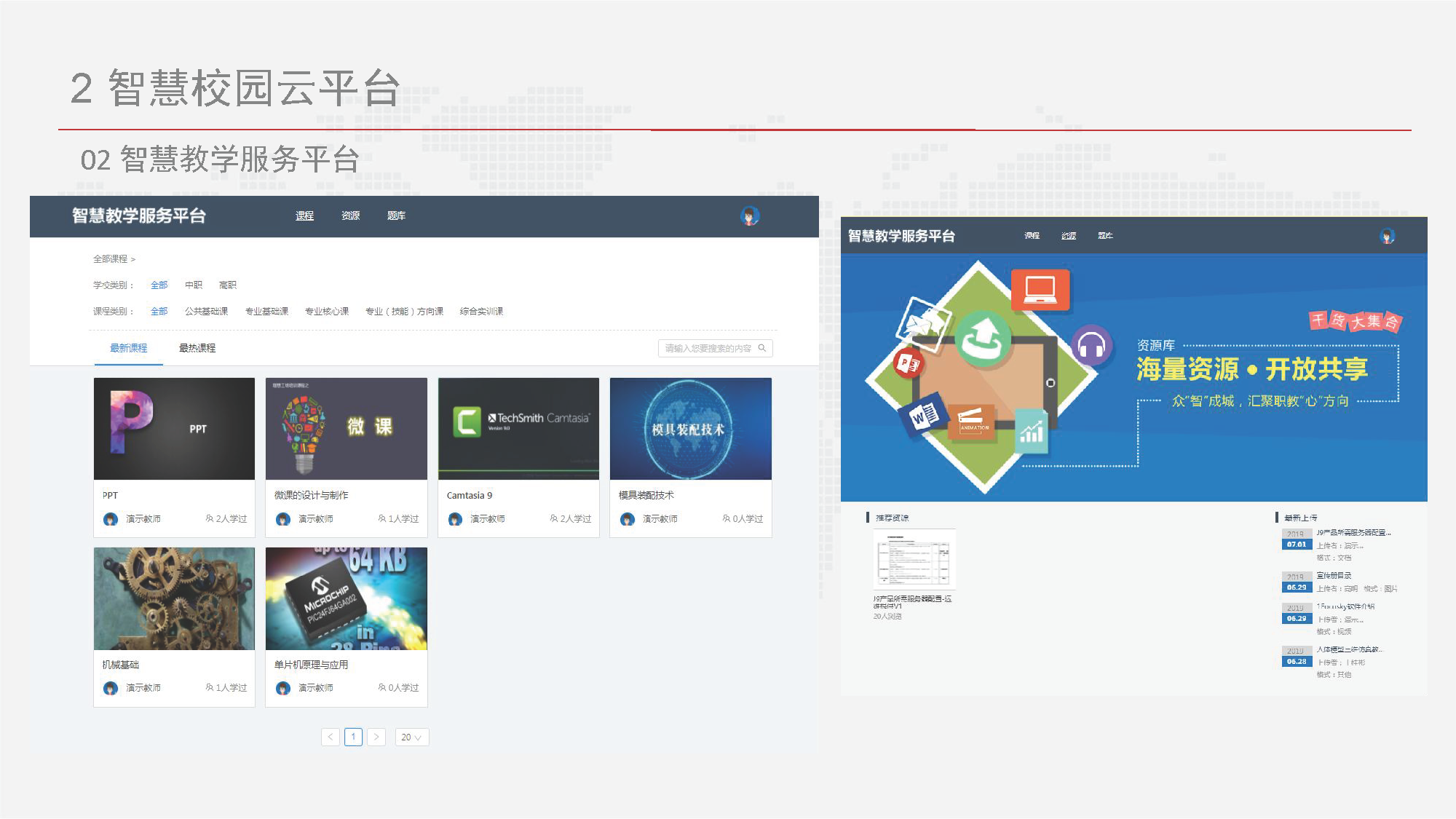This screenshot has width=1456, height=819.
Task: Open 资源 menu in left header
Action: [x=351, y=215]
